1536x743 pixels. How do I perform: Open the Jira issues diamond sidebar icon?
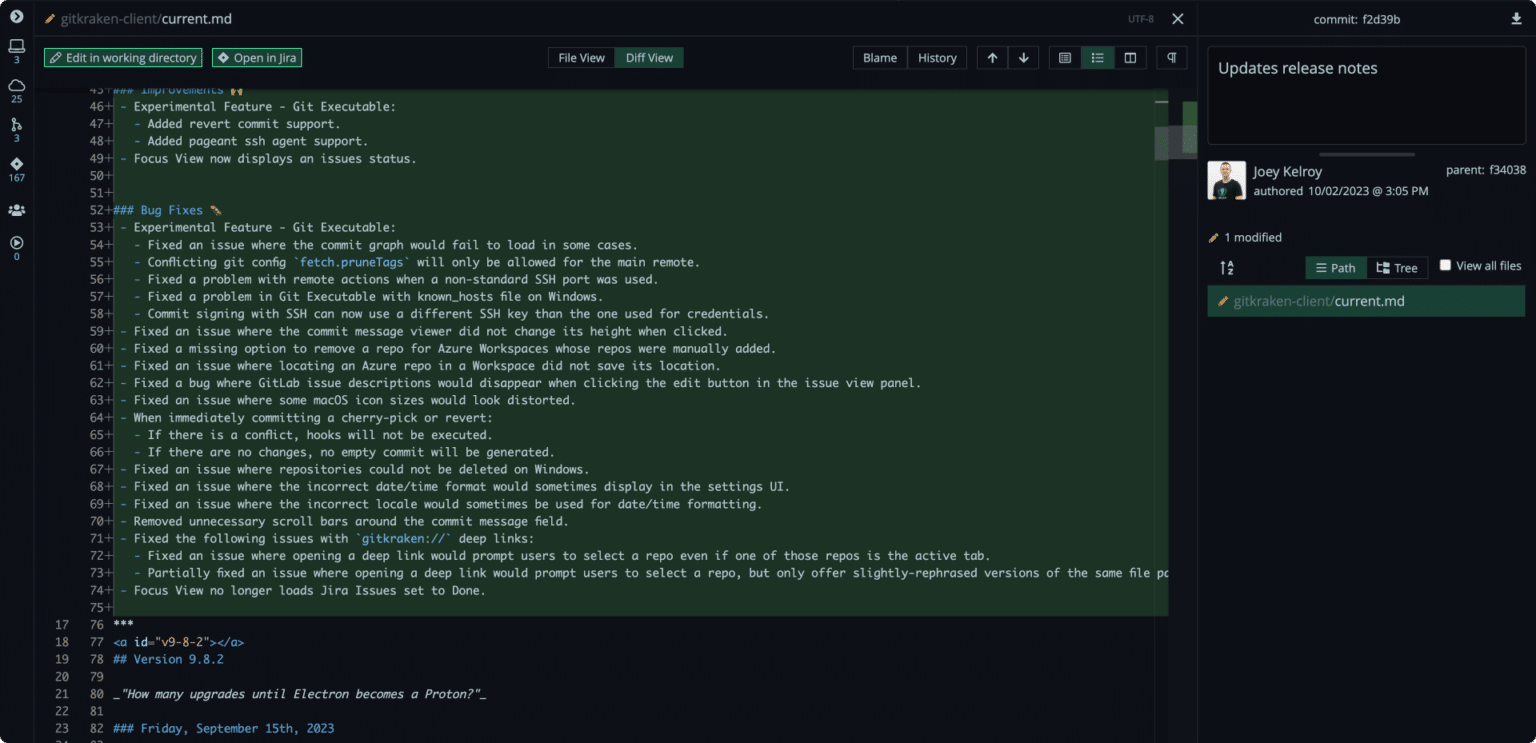click(x=16, y=164)
